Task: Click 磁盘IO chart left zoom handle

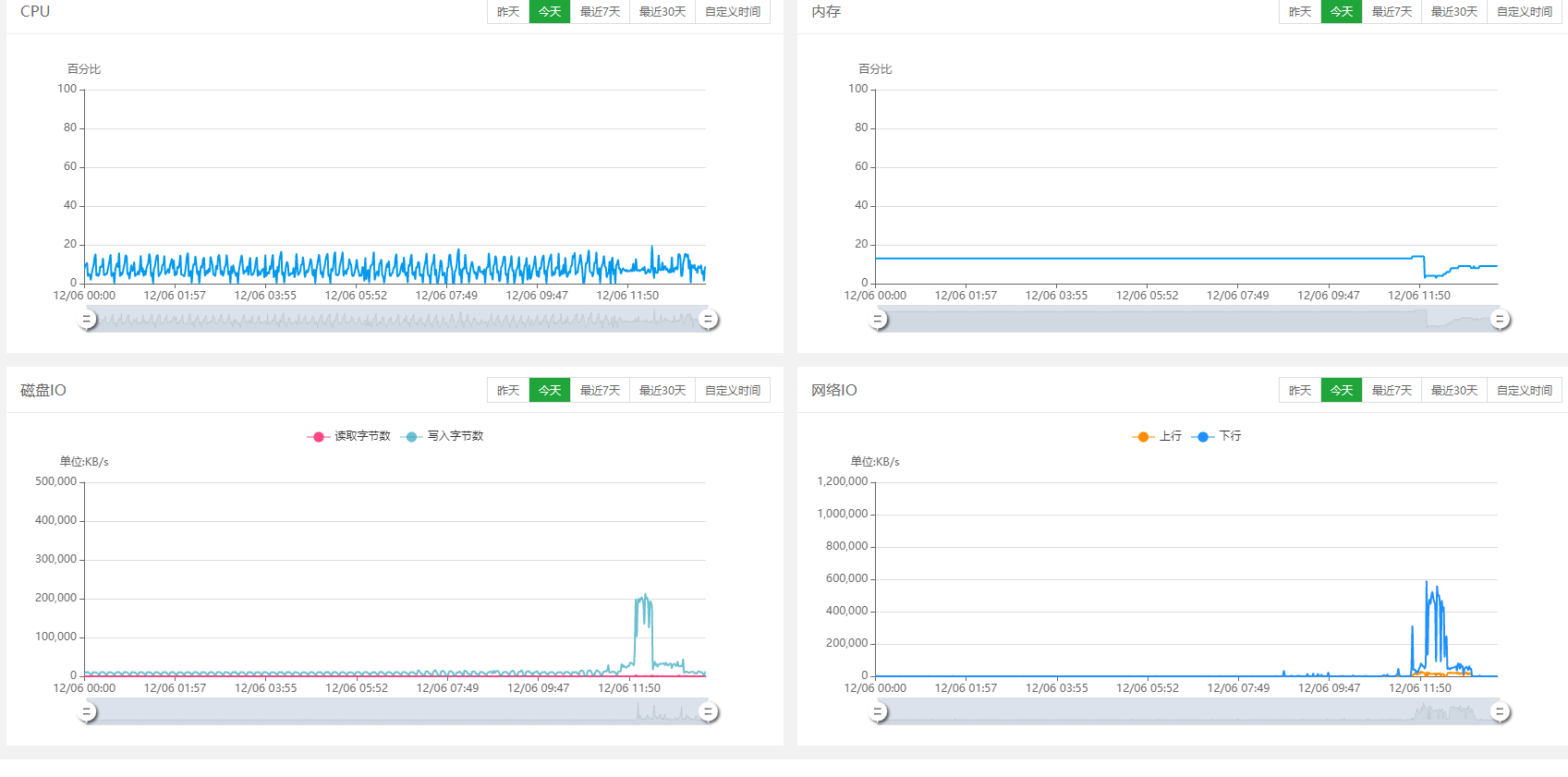Action: click(x=87, y=711)
